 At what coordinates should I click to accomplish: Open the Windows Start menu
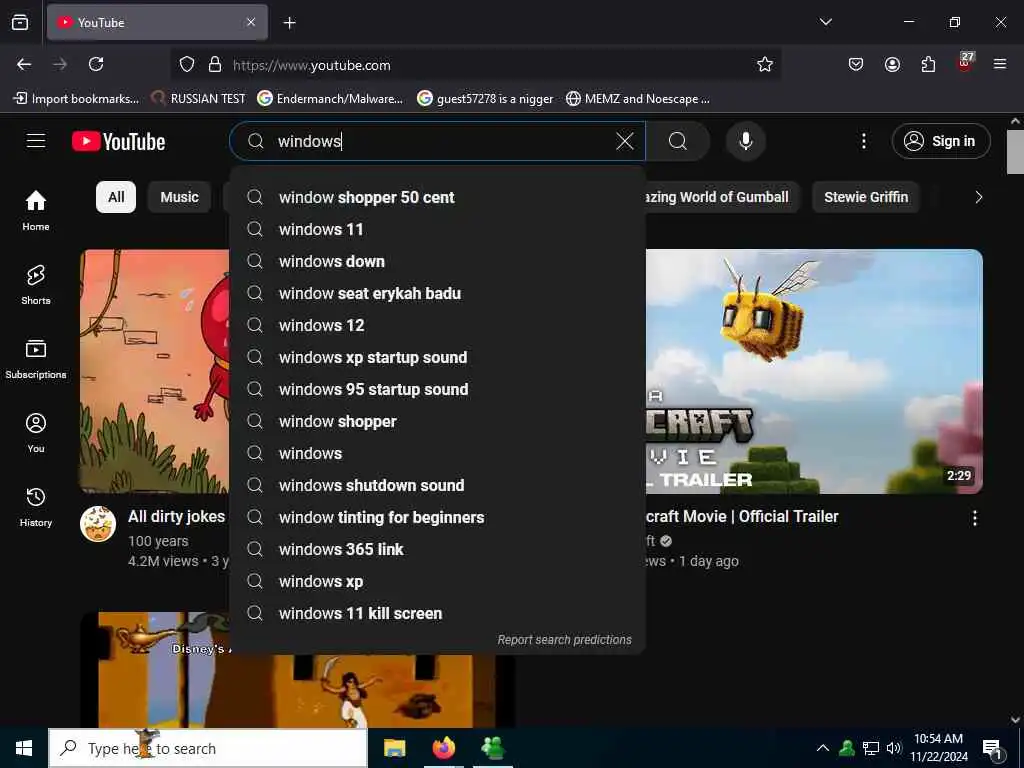click(24, 748)
